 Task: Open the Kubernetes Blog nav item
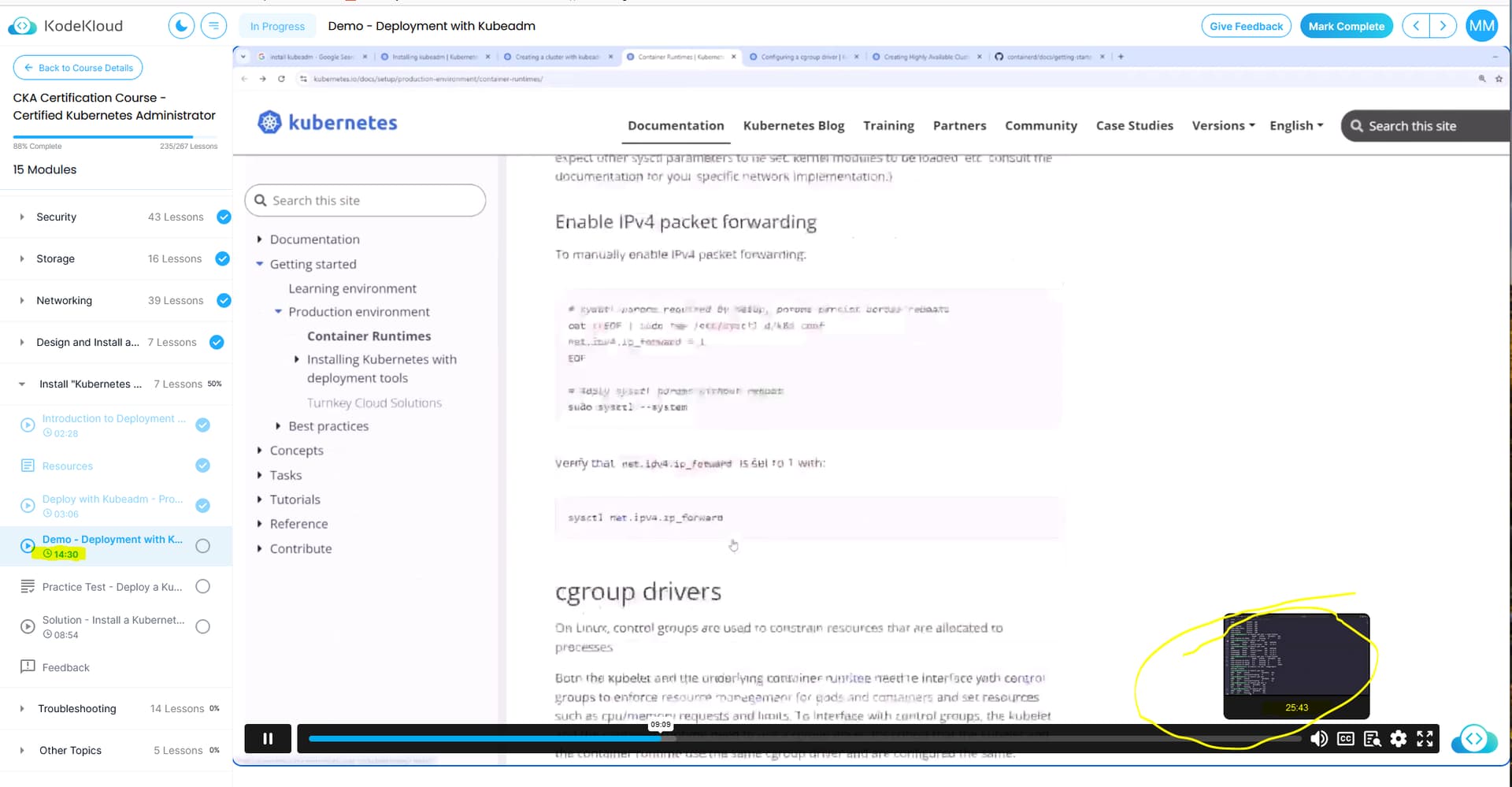point(794,125)
